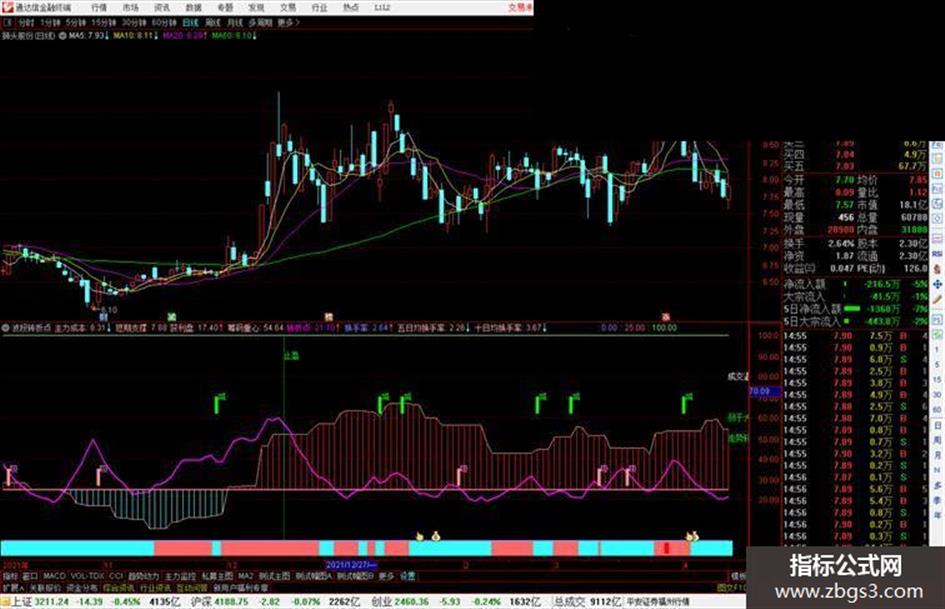Click the RSI tool icon in right sidebar
Viewport: 945px width, 609px height.
(x=937, y=254)
